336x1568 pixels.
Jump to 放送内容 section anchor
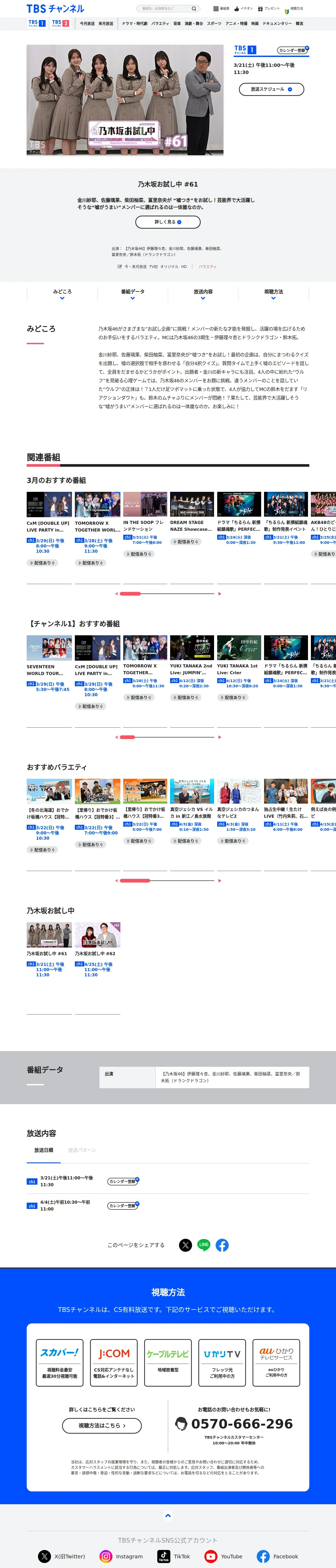pos(203,295)
